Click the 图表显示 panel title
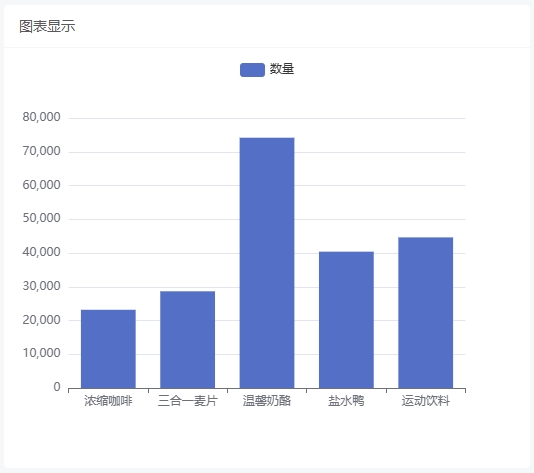 pos(47,26)
